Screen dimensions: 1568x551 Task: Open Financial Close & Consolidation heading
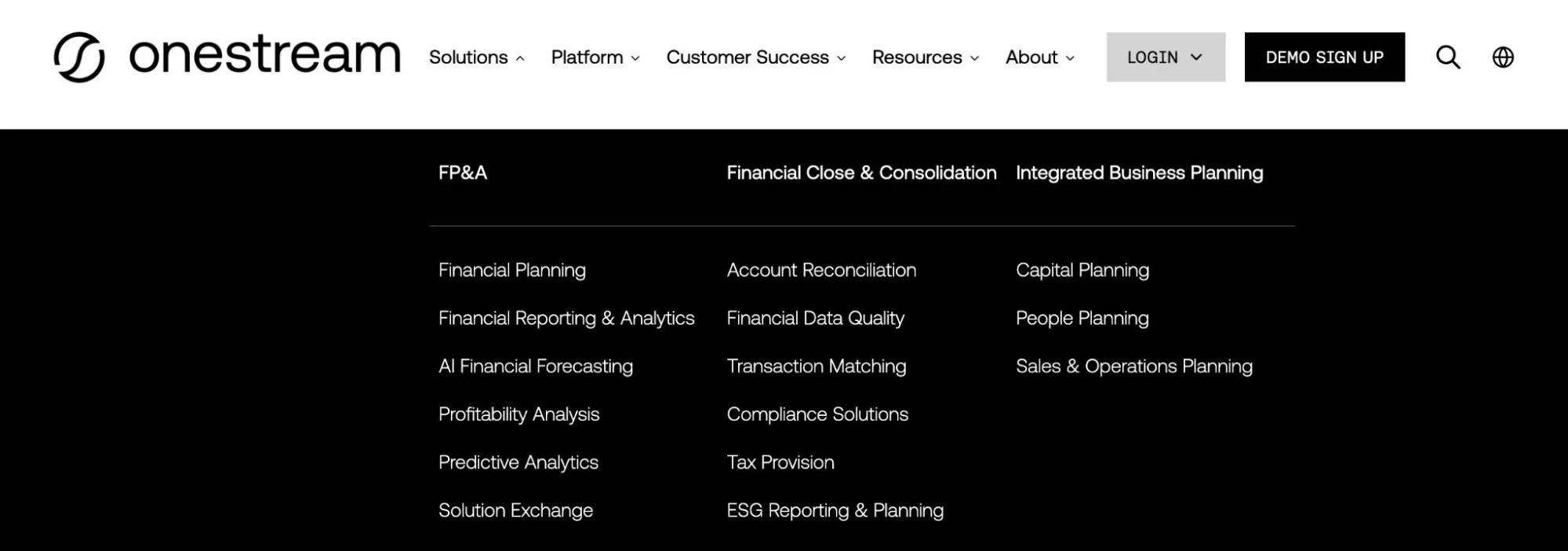861,173
